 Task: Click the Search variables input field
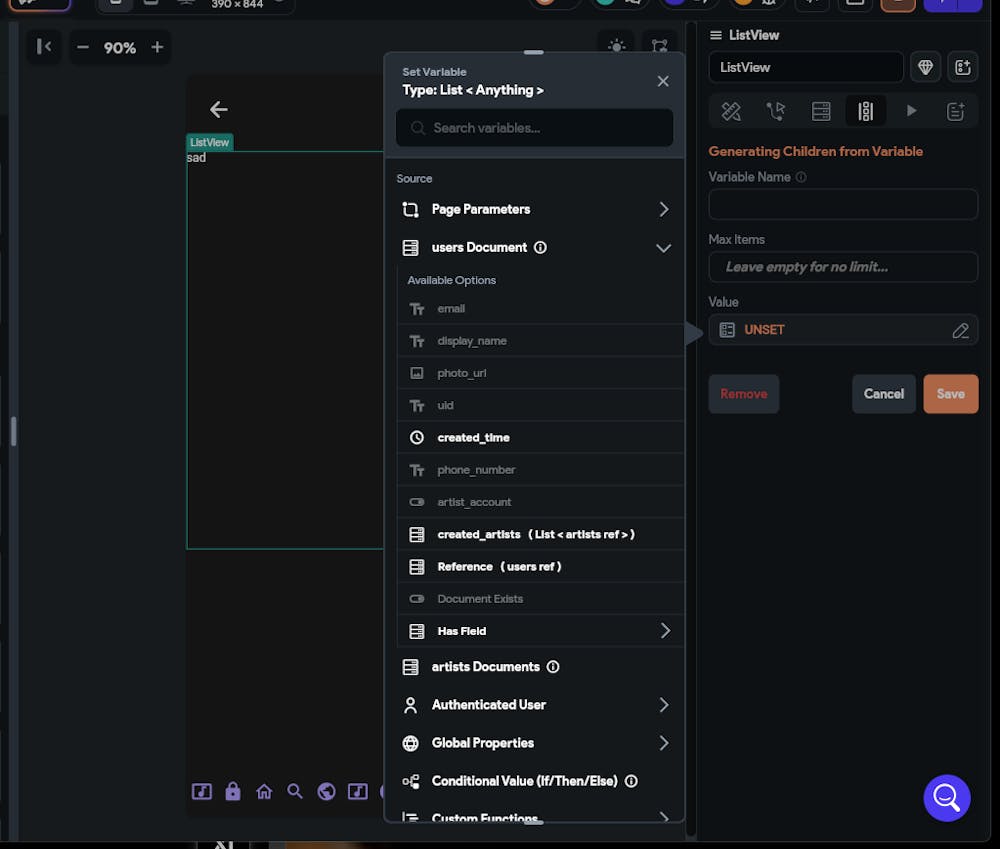534,128
